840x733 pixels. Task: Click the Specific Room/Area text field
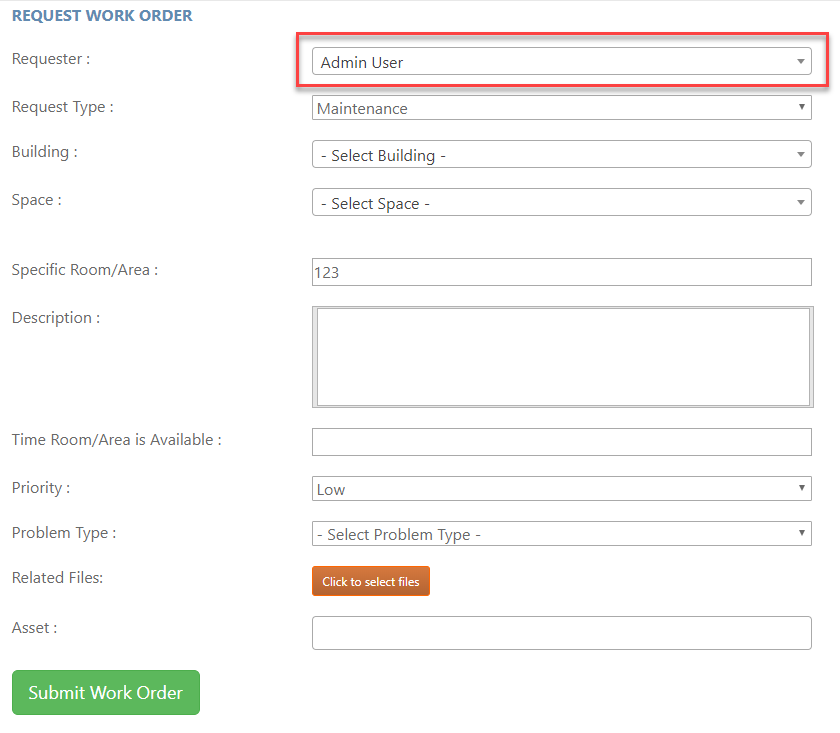560,271
